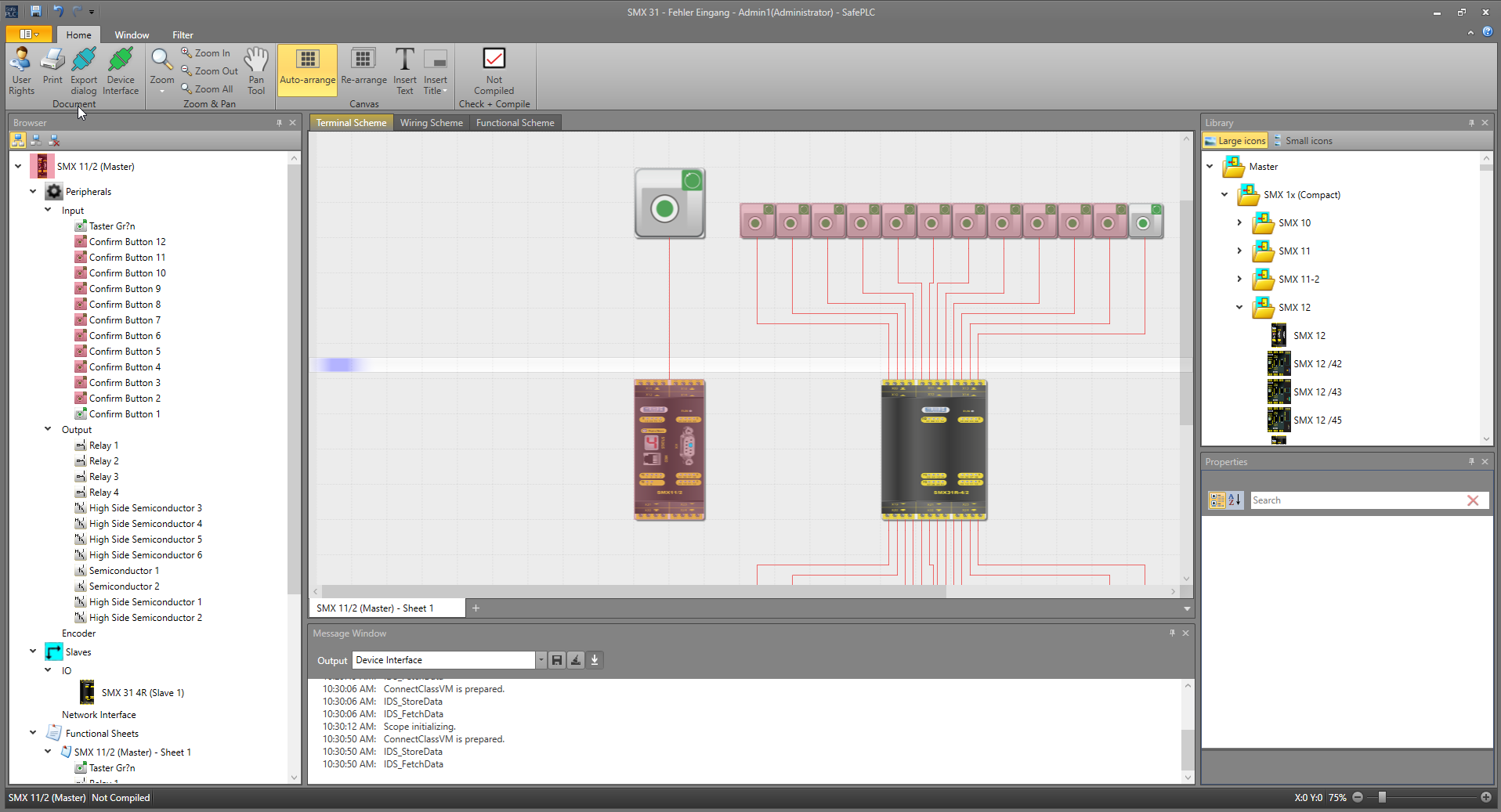Expand the SMX 11-2 library folder

pos(1239,279)
